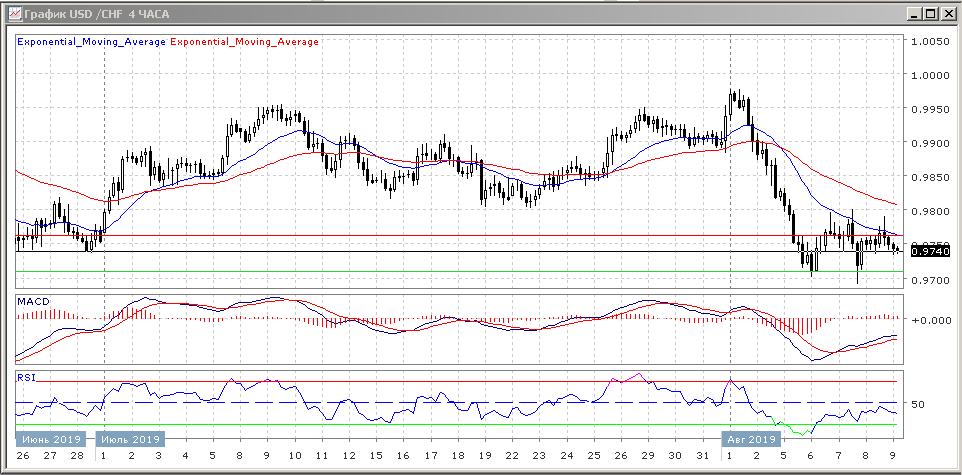Screen dimensions: 962x475
Task: Minimize the USD/CHF chart window
Action: pyautogui.click(x=912, y=13)
